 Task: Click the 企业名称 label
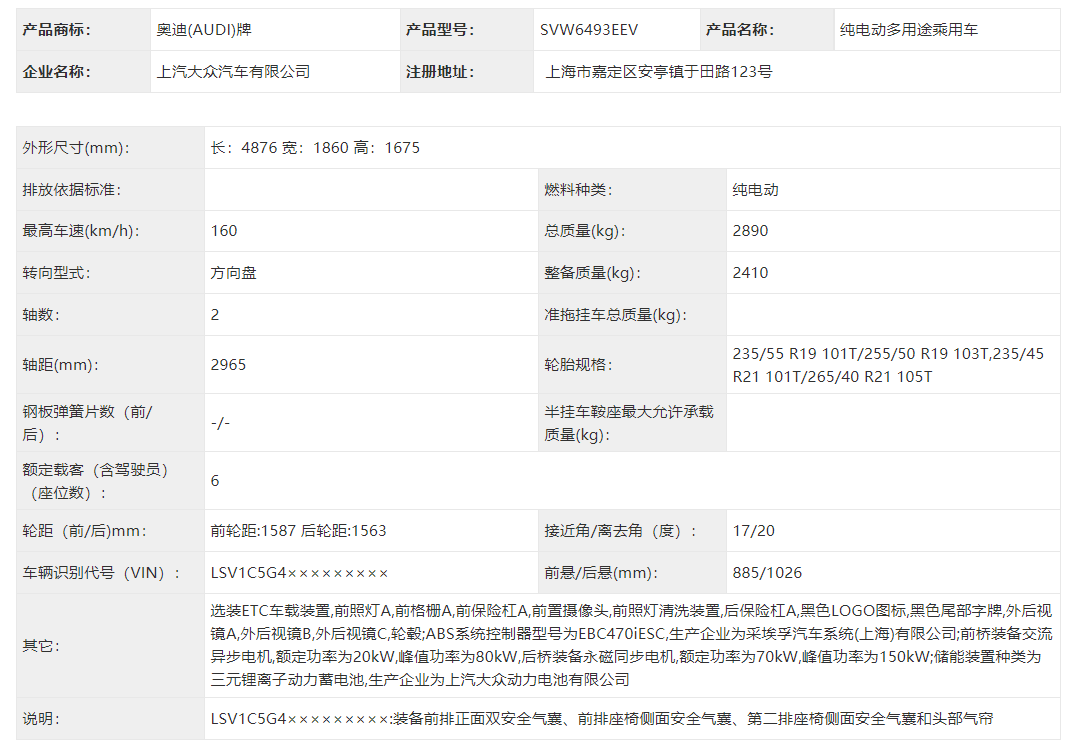tap(56, 72)
